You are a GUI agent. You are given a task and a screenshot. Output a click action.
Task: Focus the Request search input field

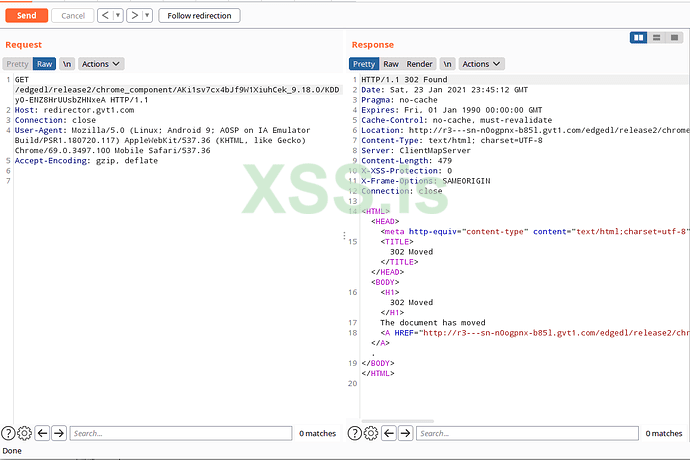click(x=181, y=433)
